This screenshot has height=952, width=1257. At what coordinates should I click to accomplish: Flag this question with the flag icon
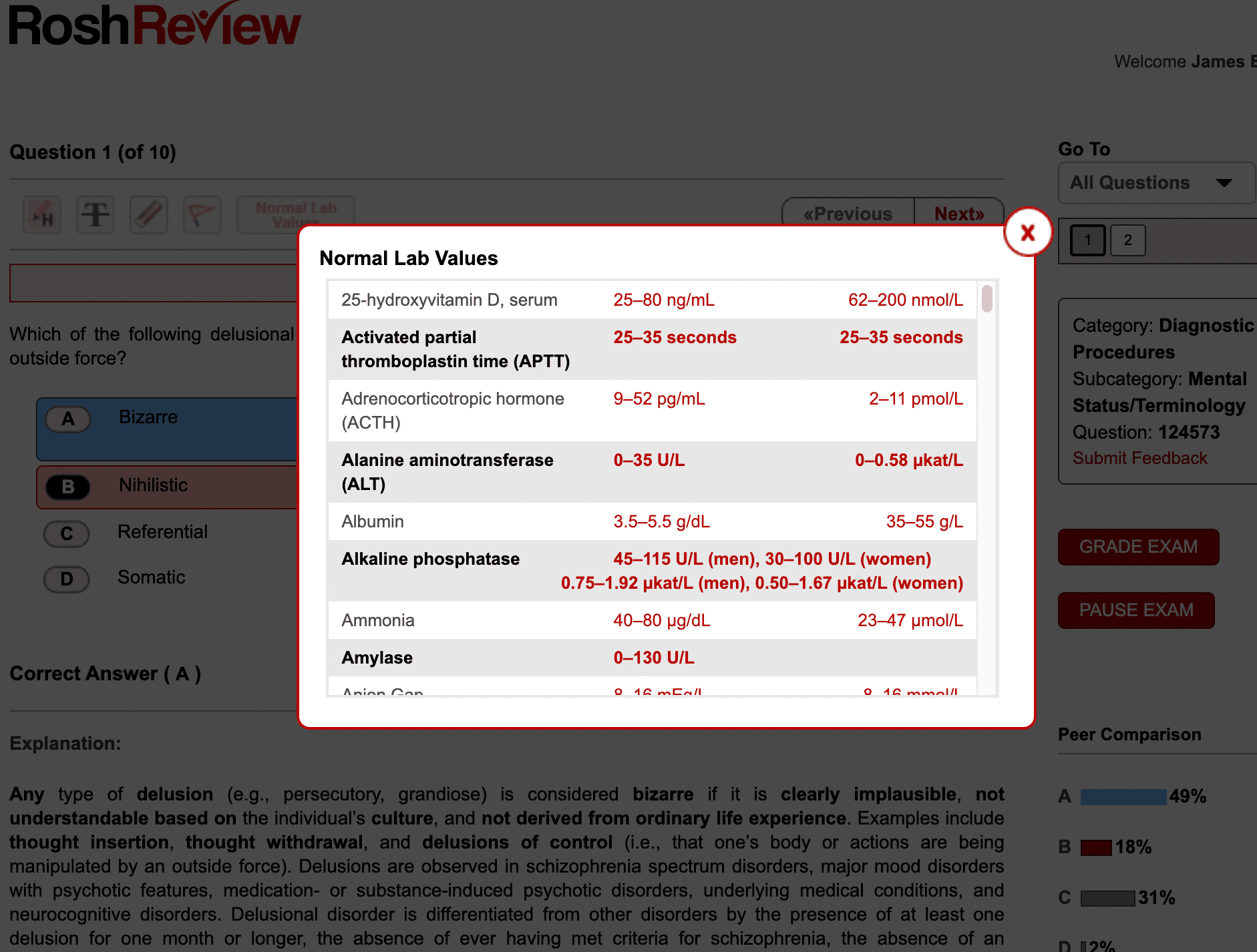click(x=202, y=215)
